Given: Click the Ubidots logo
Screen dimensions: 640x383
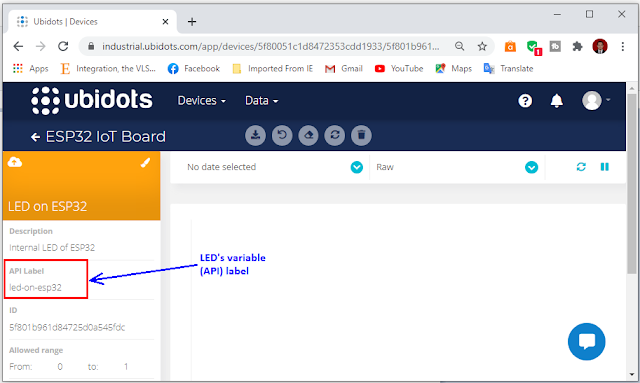Looking at the screenshot, I should [x=92, y=100].
